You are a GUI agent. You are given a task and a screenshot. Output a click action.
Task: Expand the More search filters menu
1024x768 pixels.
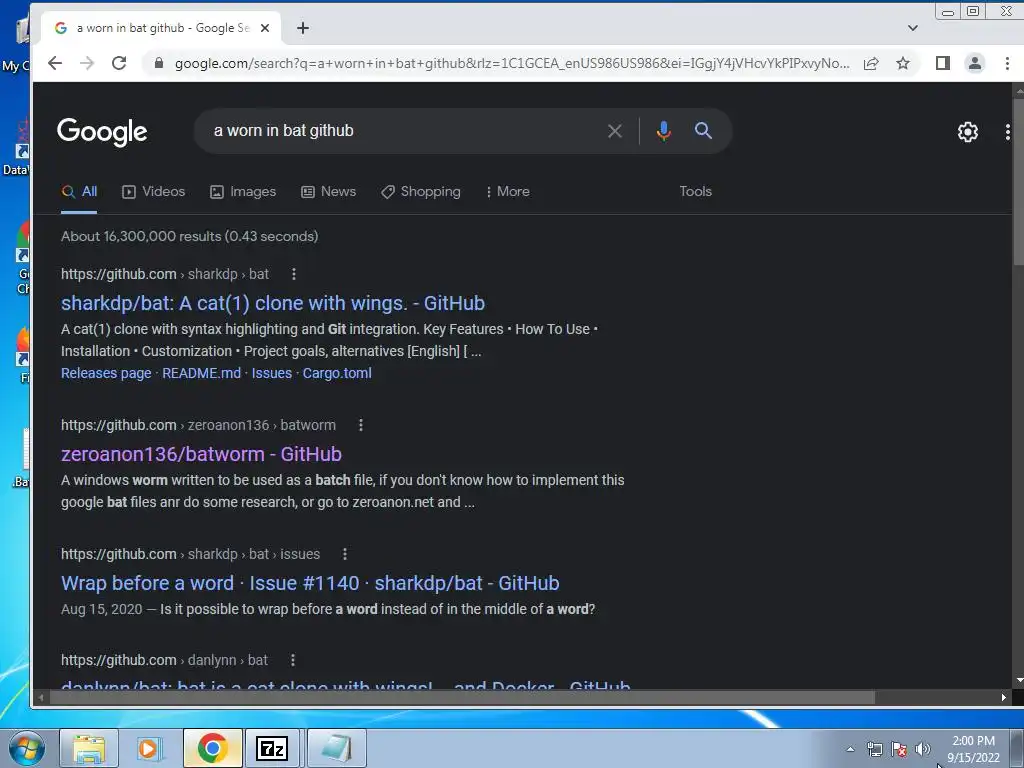click(507, 191)
